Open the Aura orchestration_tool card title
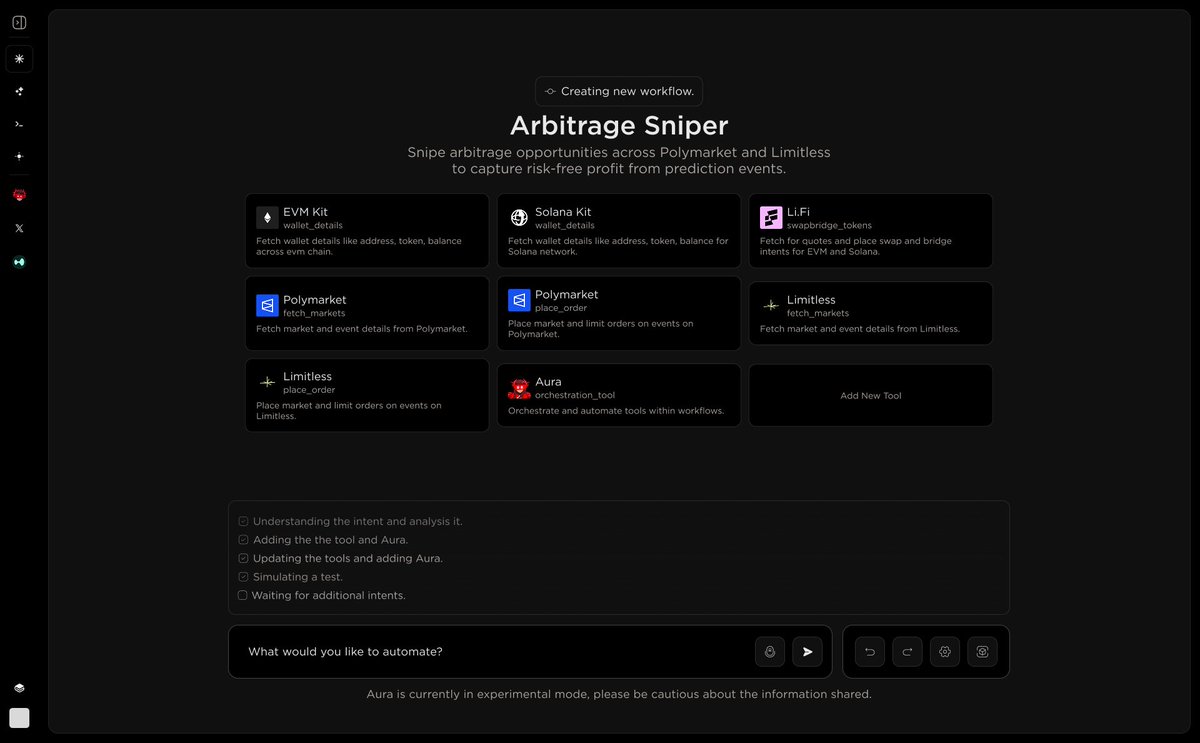The image size is (1200, 743). pos(548,382)
